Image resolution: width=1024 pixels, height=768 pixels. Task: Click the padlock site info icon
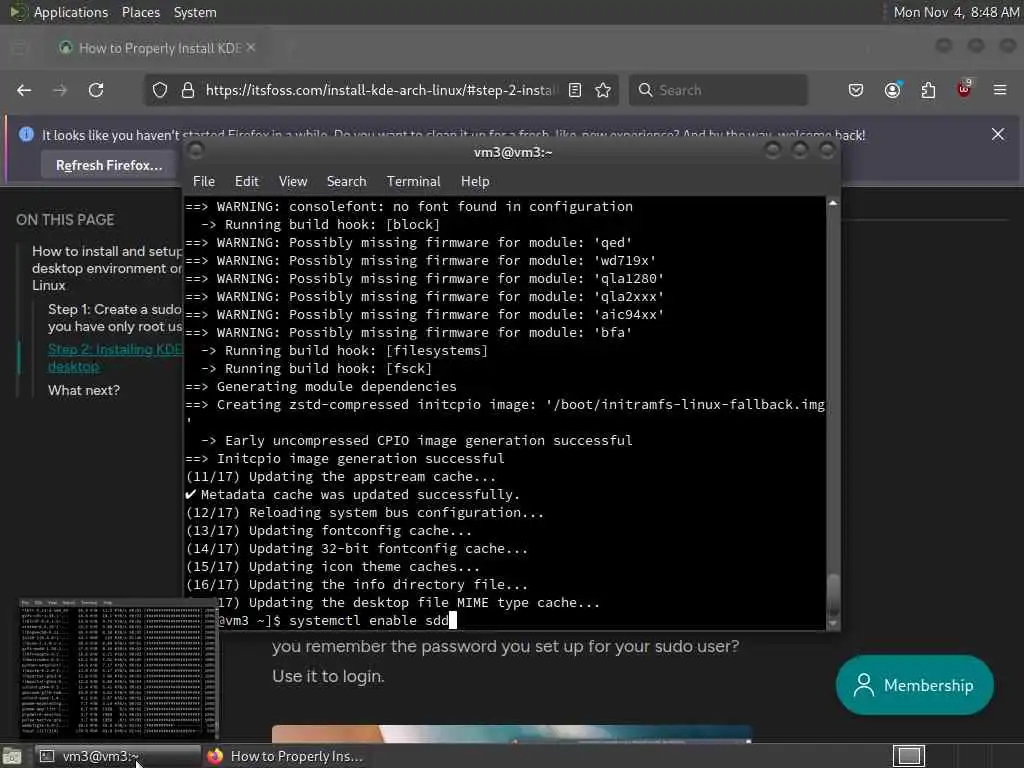(187, 90)
